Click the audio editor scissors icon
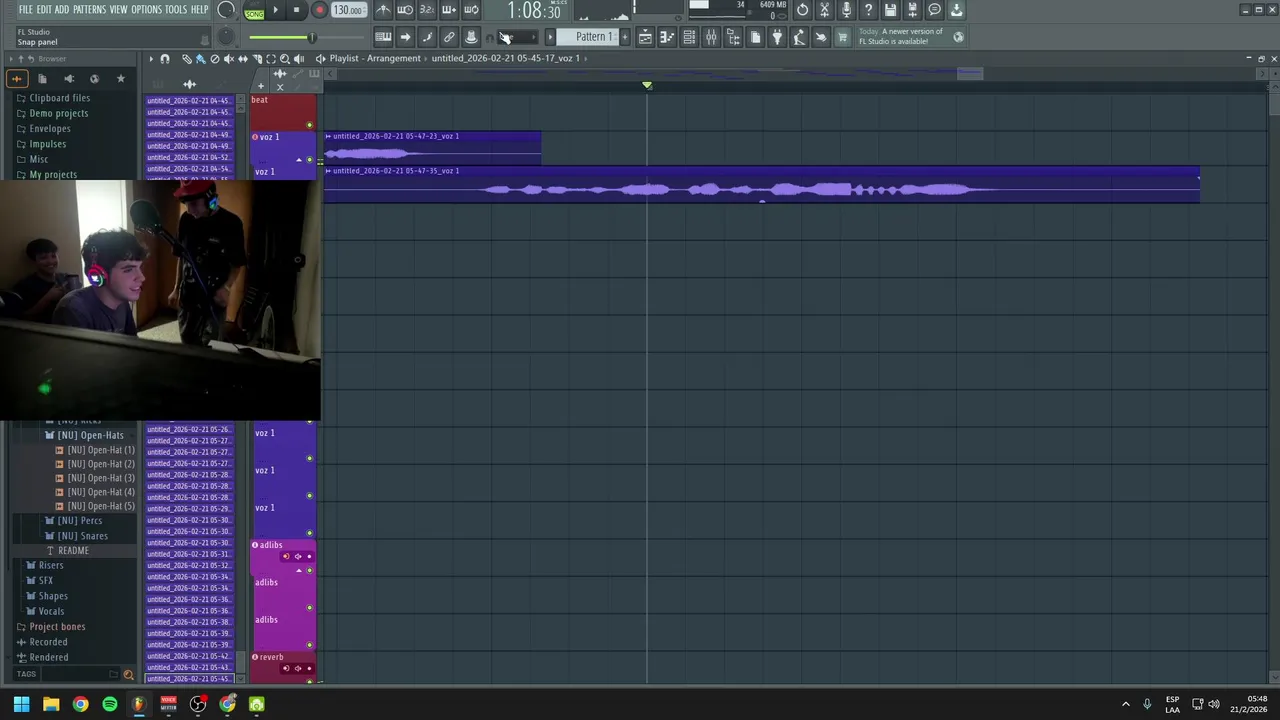This screenshot has height=720, width=1280. coord(824,10)
